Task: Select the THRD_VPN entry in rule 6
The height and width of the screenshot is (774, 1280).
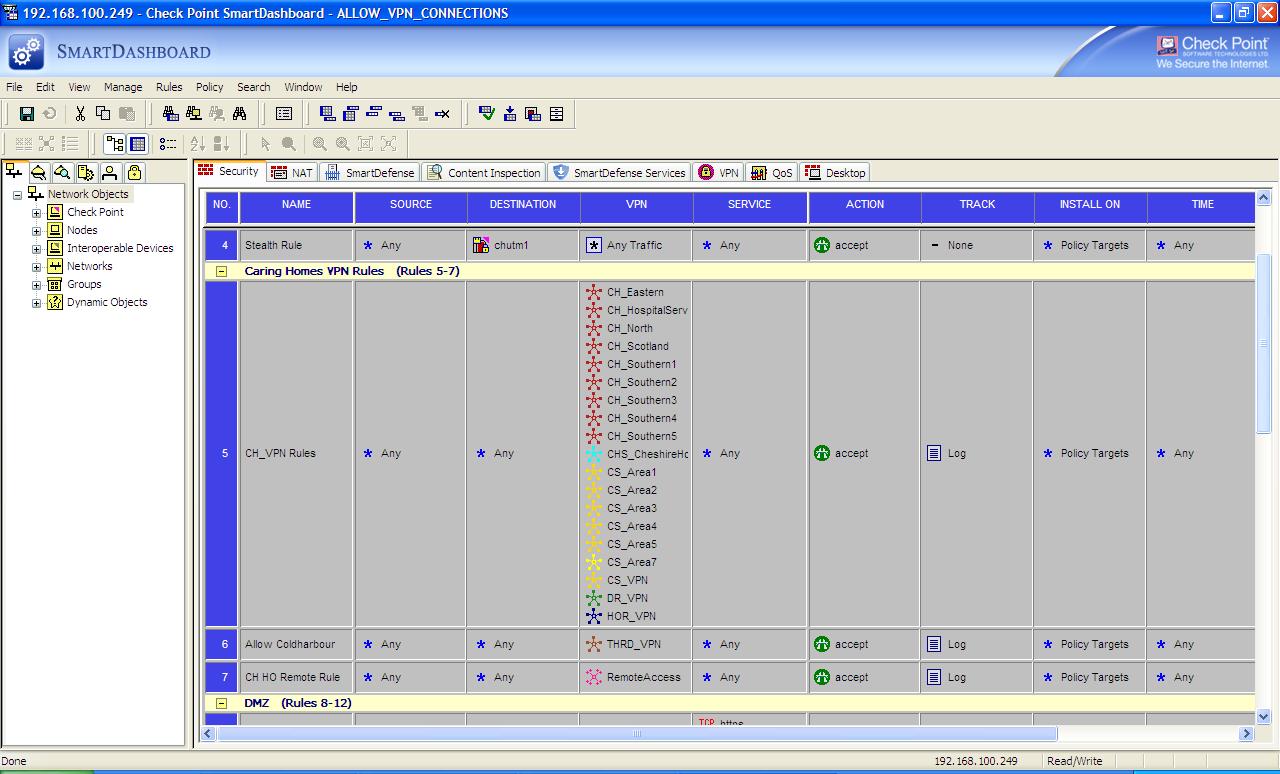Action: tap(624, 644)
